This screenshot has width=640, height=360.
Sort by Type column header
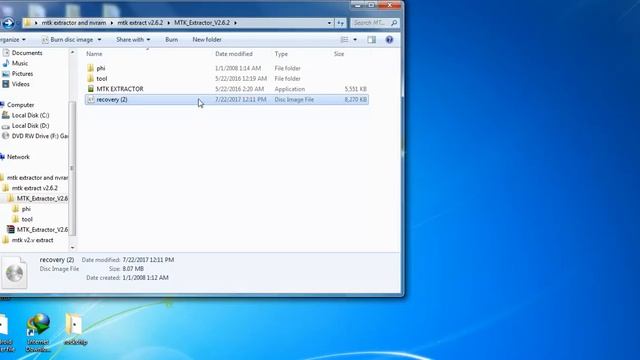[281, 54]
